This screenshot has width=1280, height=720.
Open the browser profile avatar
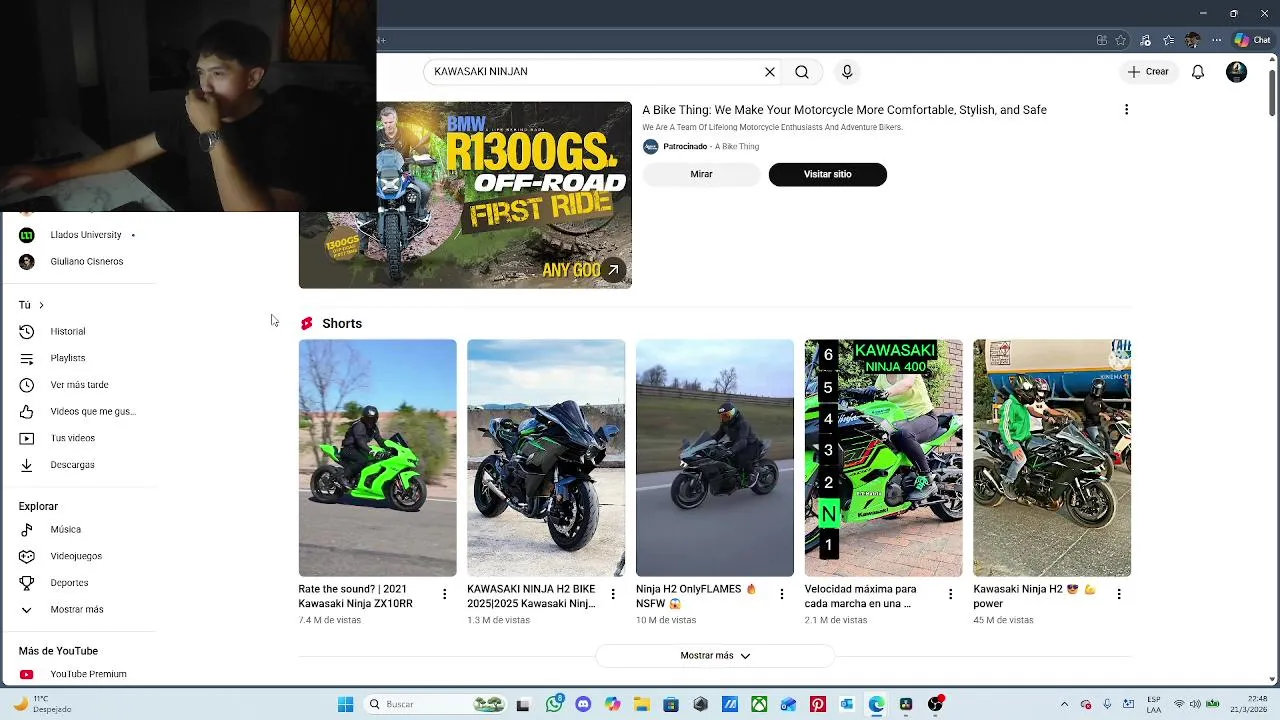point(1192,40)
